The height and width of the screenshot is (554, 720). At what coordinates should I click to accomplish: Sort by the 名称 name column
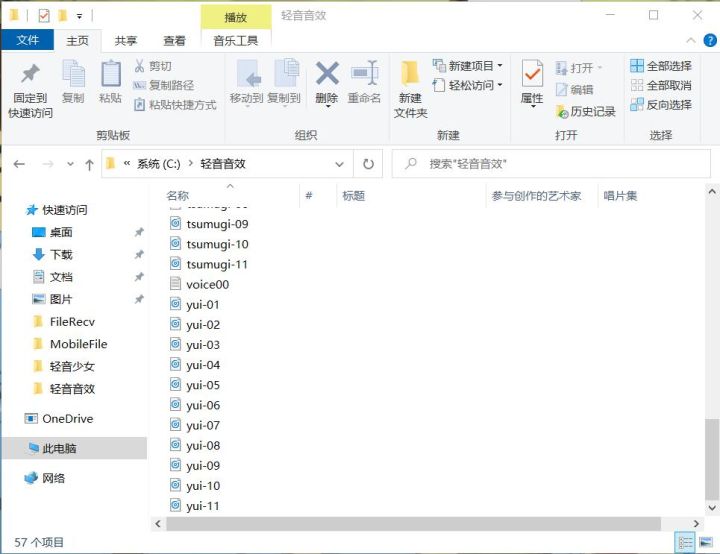point(178,196)
